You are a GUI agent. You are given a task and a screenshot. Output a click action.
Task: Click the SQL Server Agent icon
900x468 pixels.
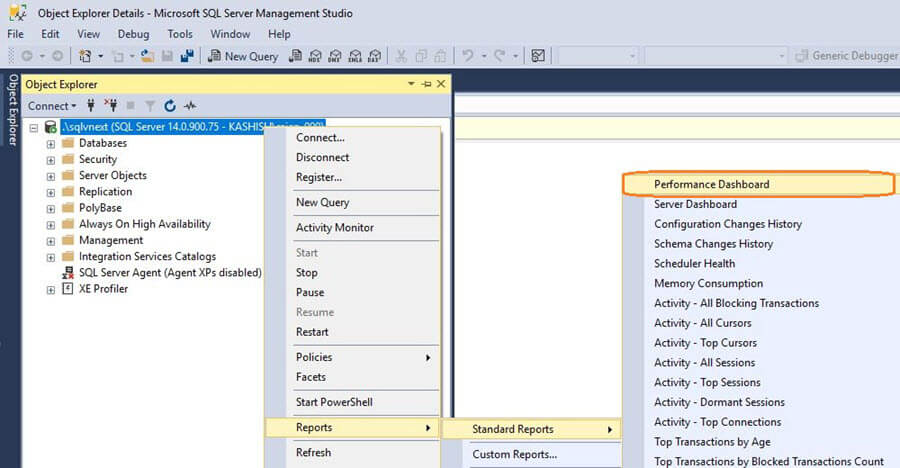(68, 273)
